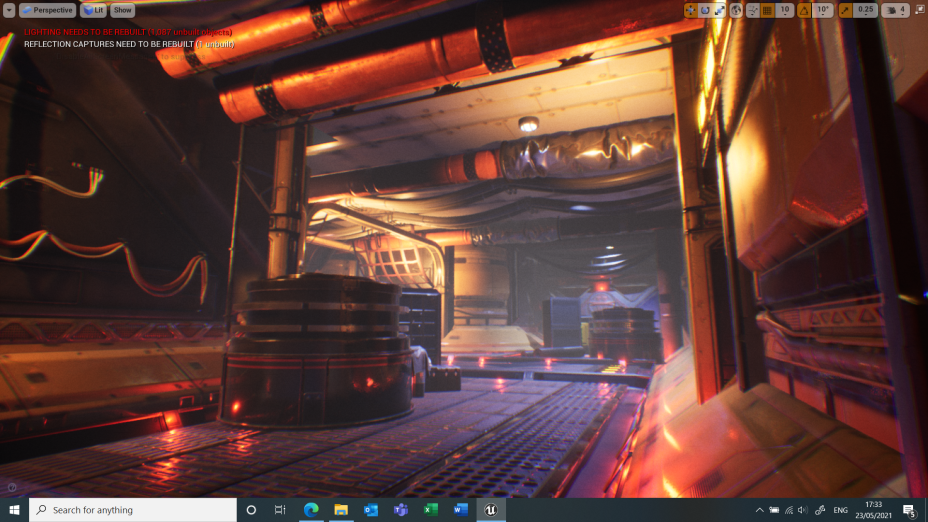
Task: Open Task View
Action: (280, 510)
